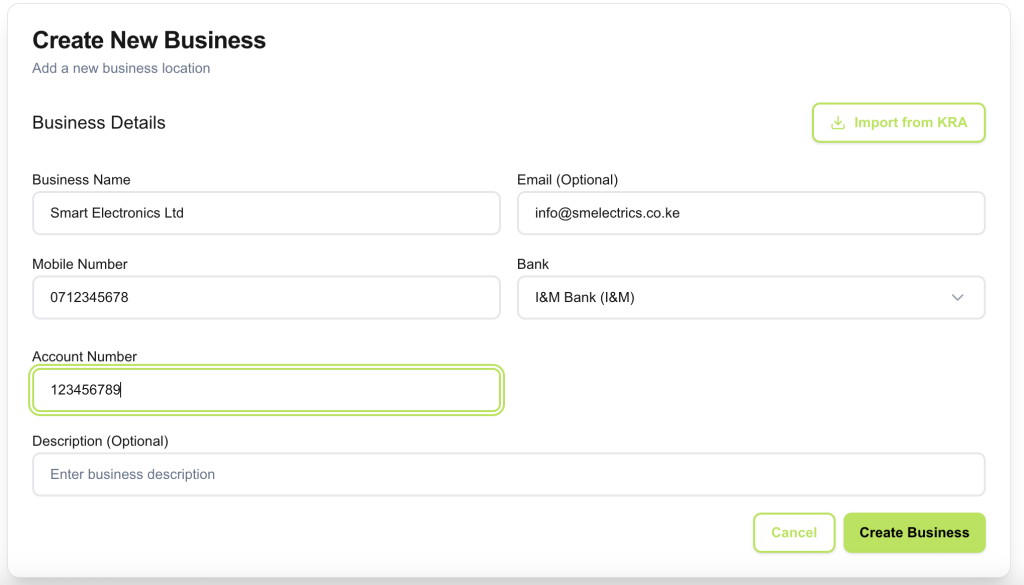The height and width of the screenshot is (585, 1024).
Task: Click the Description (Optional) input field
Action: click(509, 475)
